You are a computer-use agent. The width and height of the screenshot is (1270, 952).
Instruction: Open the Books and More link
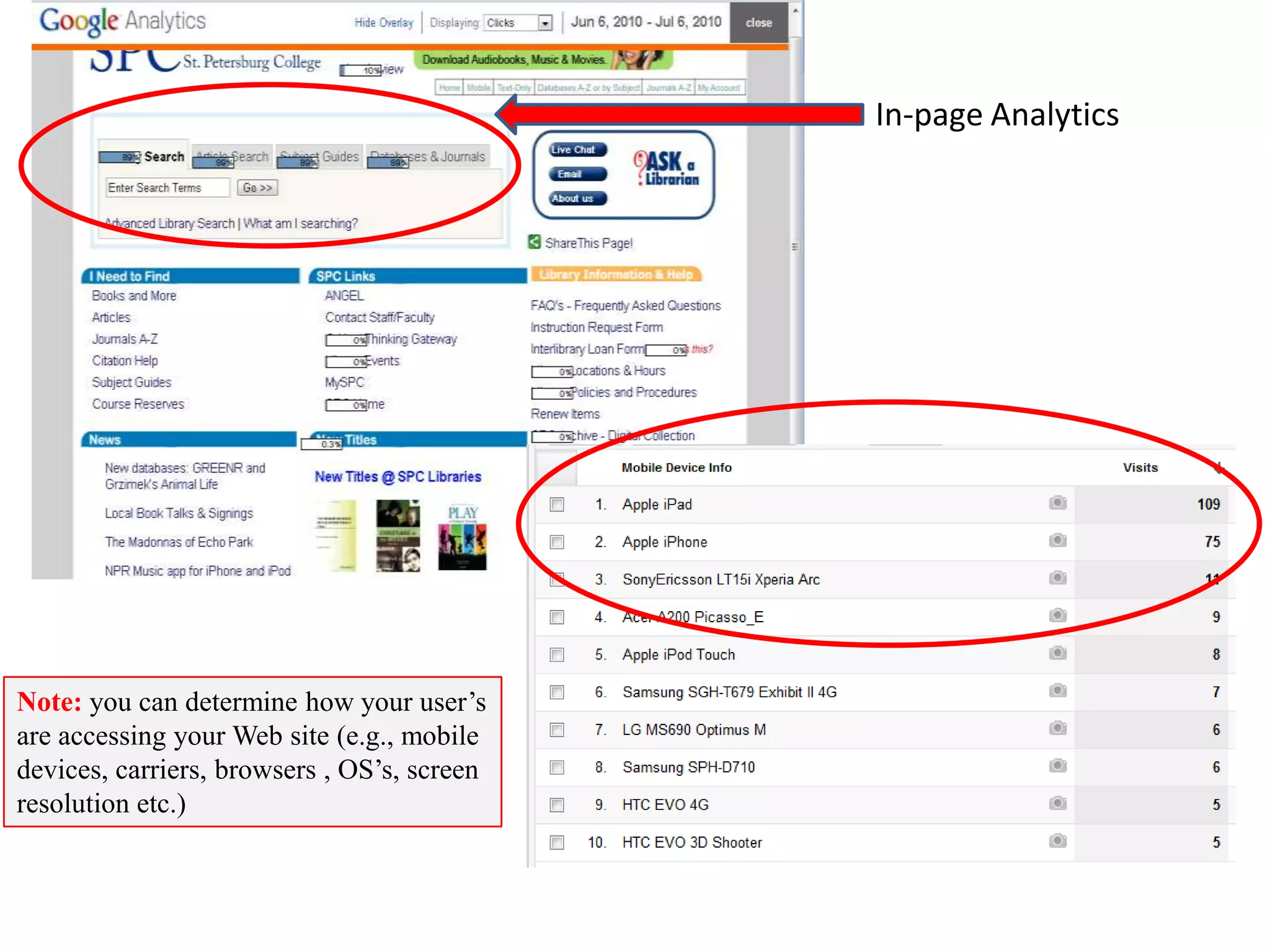[134, 296]
